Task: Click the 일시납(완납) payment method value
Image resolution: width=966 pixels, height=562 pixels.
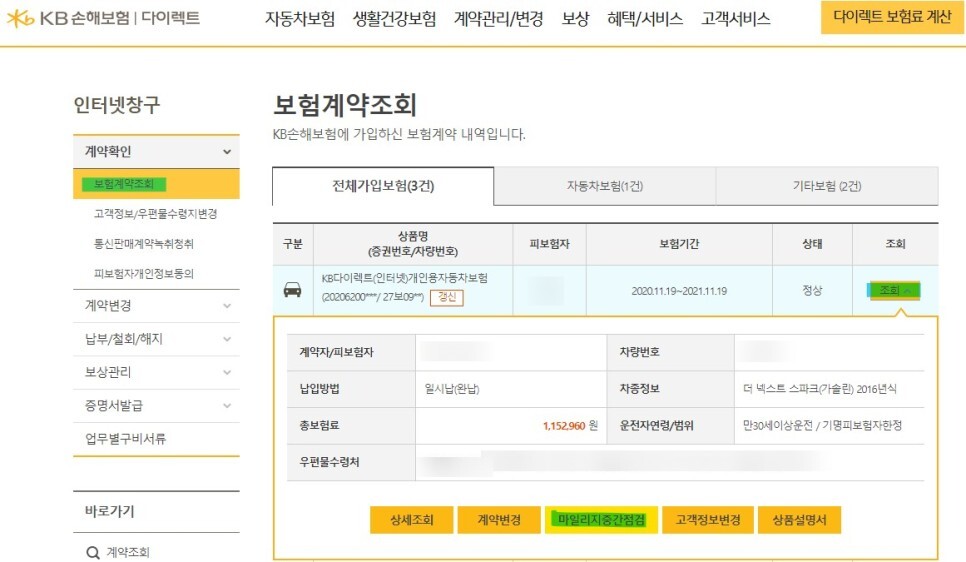Action: pyautogui.click(x=452, y=389)
